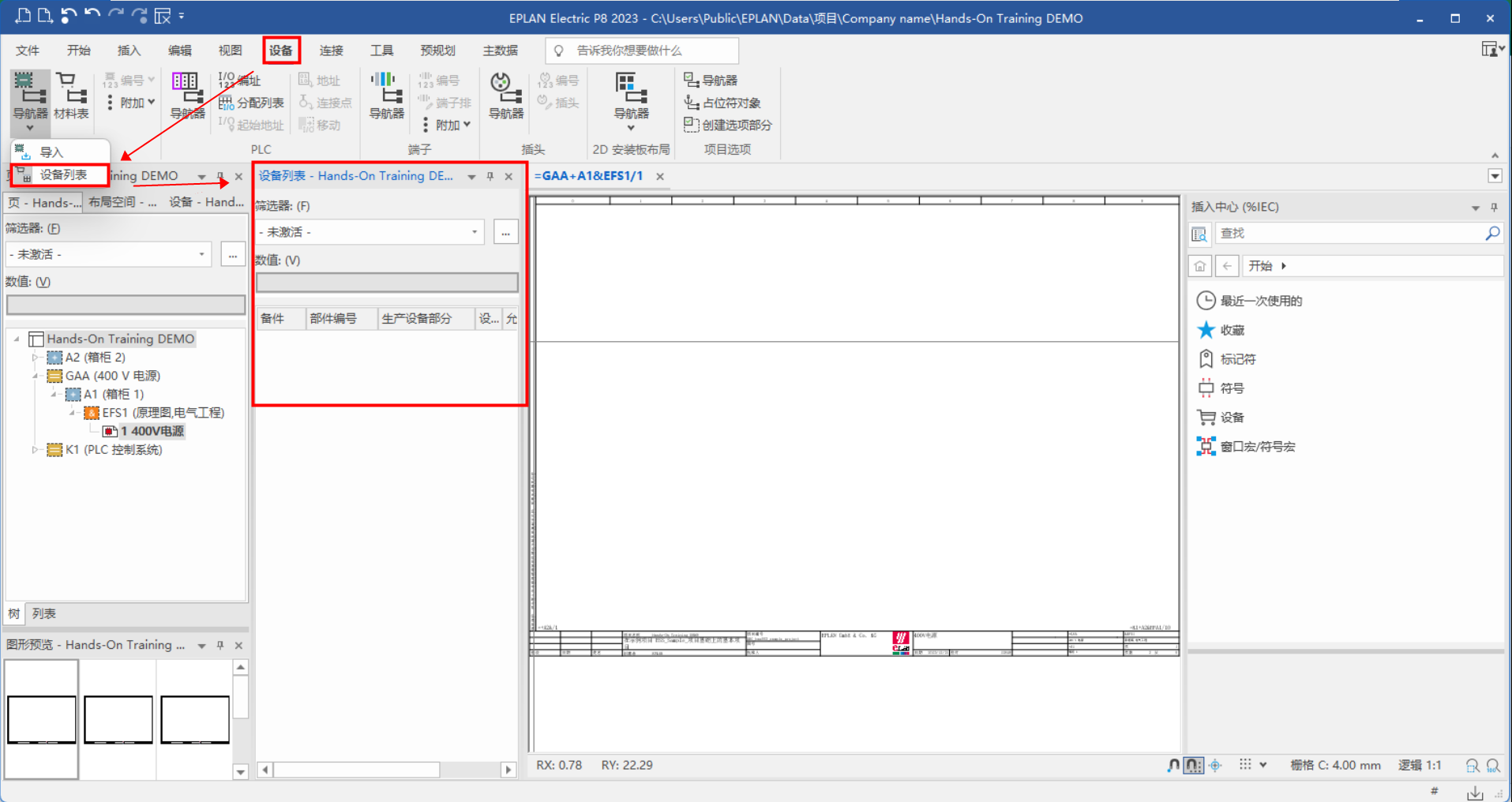Open the PLC 导航器 navigator
The image size is (1512, 802).
point(187,96)
